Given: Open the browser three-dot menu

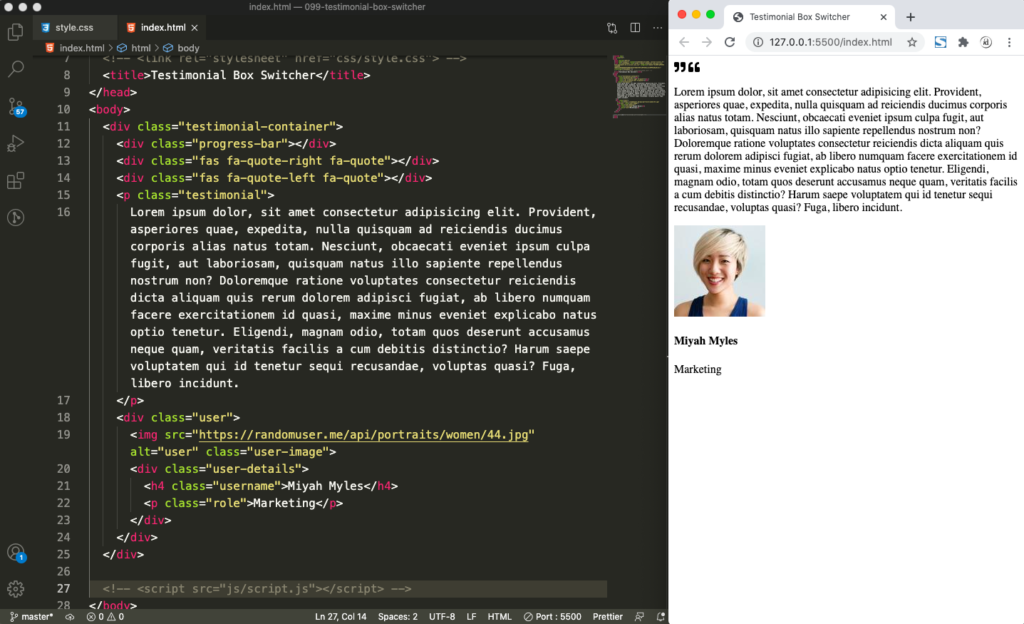Looking at the screenshot, I should click(1009, 42).
